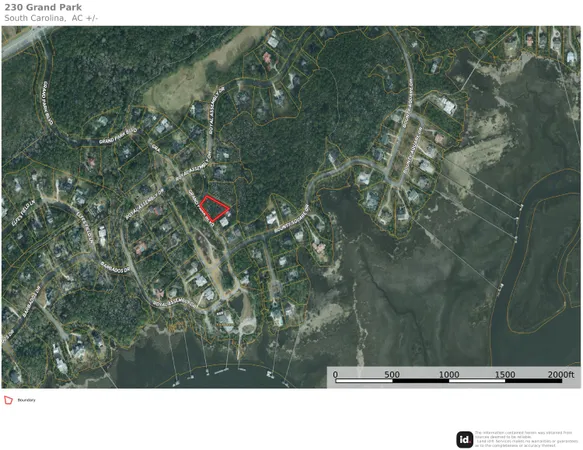Click the "Boundary" legend label
The height and width of the screenshot is (450, 583).
pyautogui.click(x=27, y=400)
